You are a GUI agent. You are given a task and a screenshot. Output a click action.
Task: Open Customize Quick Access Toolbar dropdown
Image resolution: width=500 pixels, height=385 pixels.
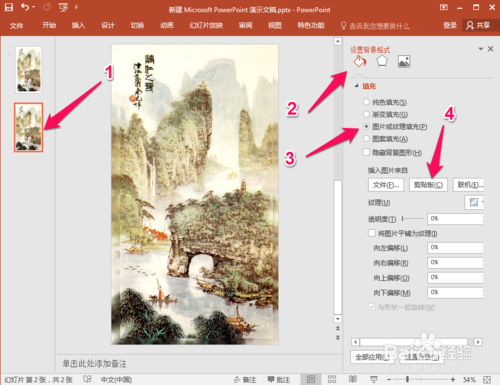(76, 7)
